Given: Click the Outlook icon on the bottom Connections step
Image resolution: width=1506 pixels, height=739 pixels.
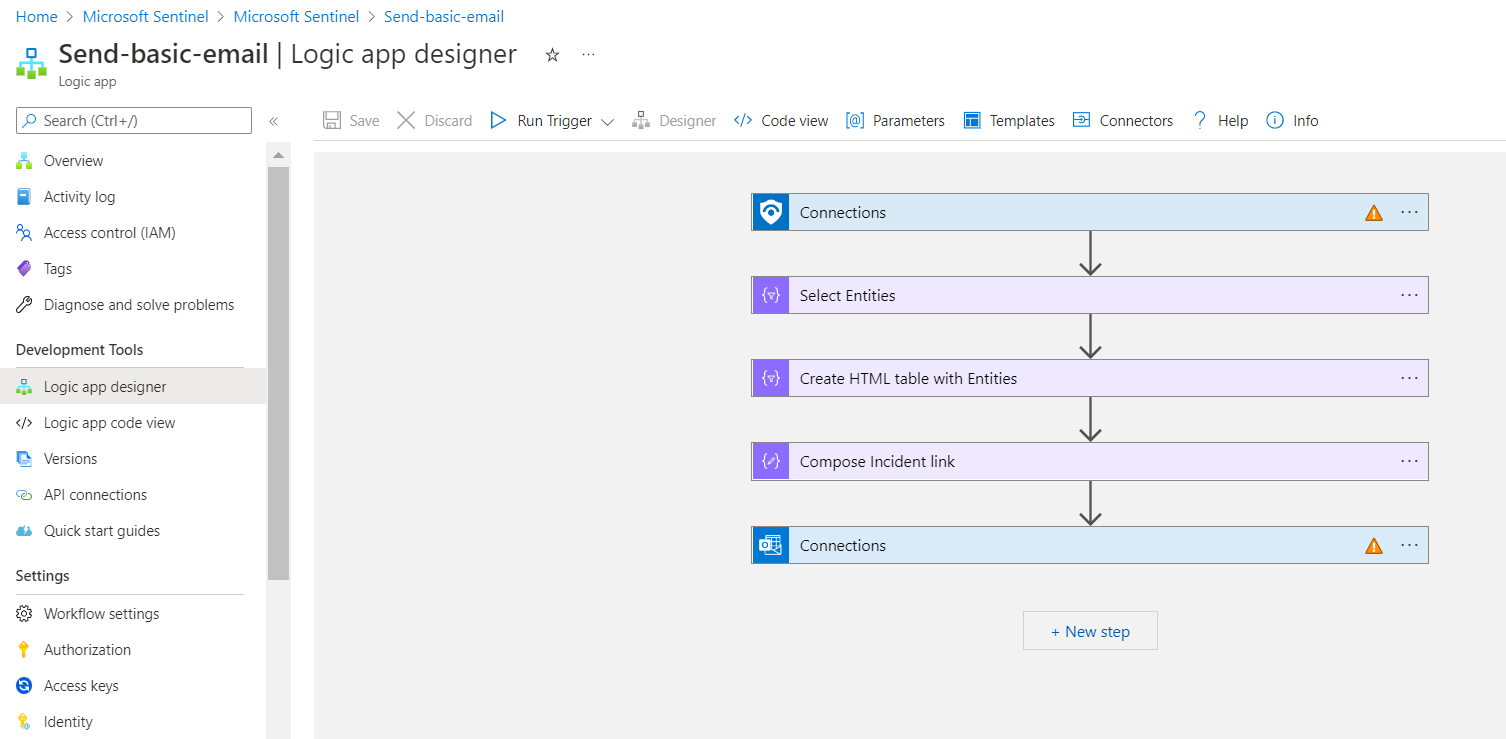Looking at the screenshot, I should [x=769, y=545].
